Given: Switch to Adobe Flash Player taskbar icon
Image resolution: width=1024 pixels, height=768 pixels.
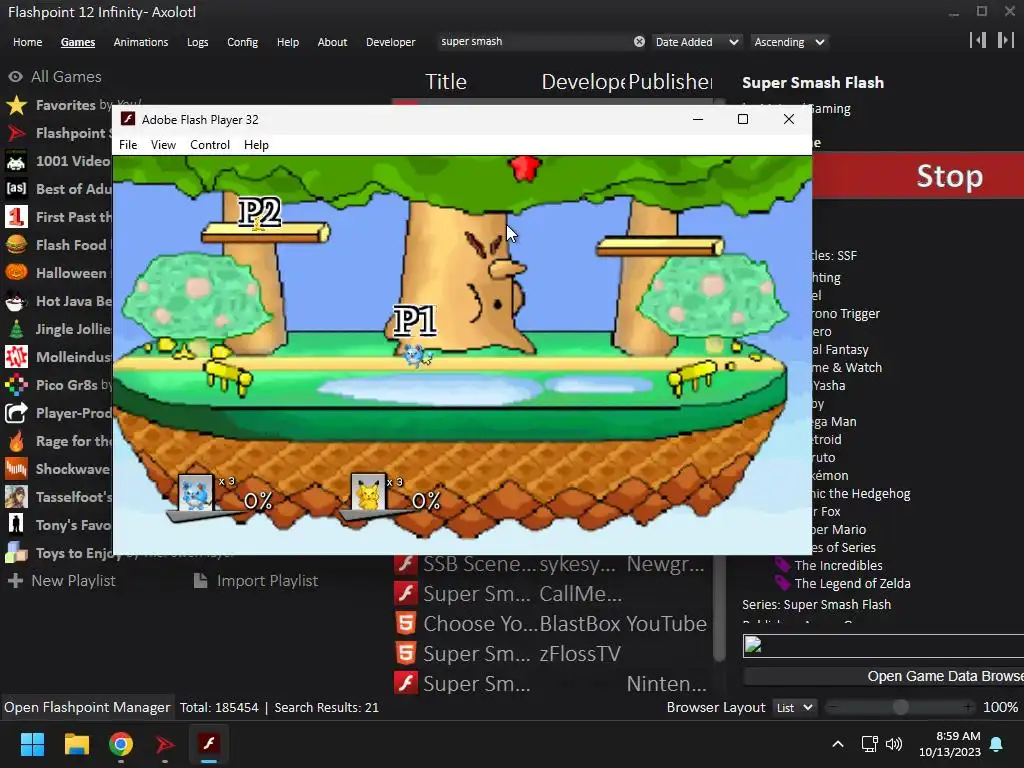Looking at the screenshot, I should [x=209, y=744].
